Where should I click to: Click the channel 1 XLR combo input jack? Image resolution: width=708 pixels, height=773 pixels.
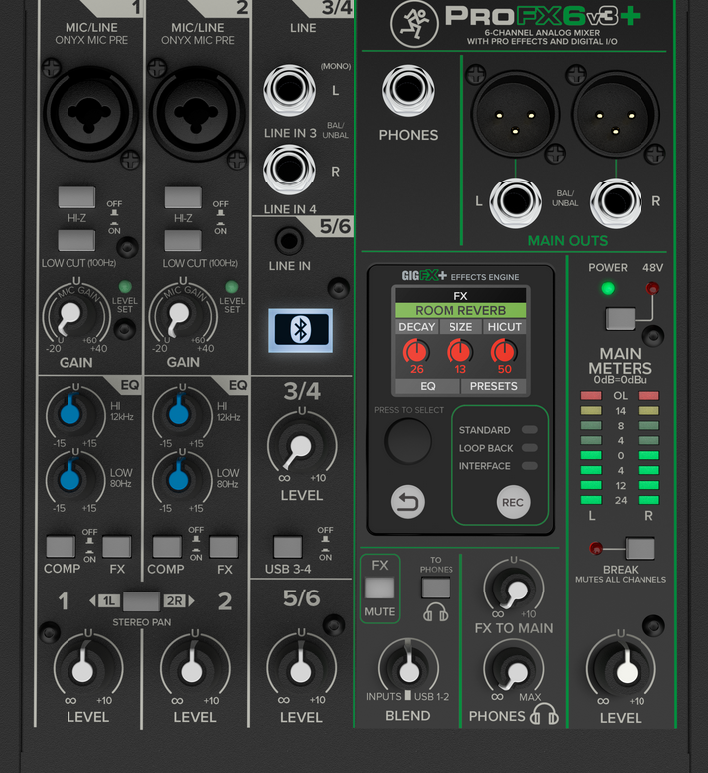point(91,113)
